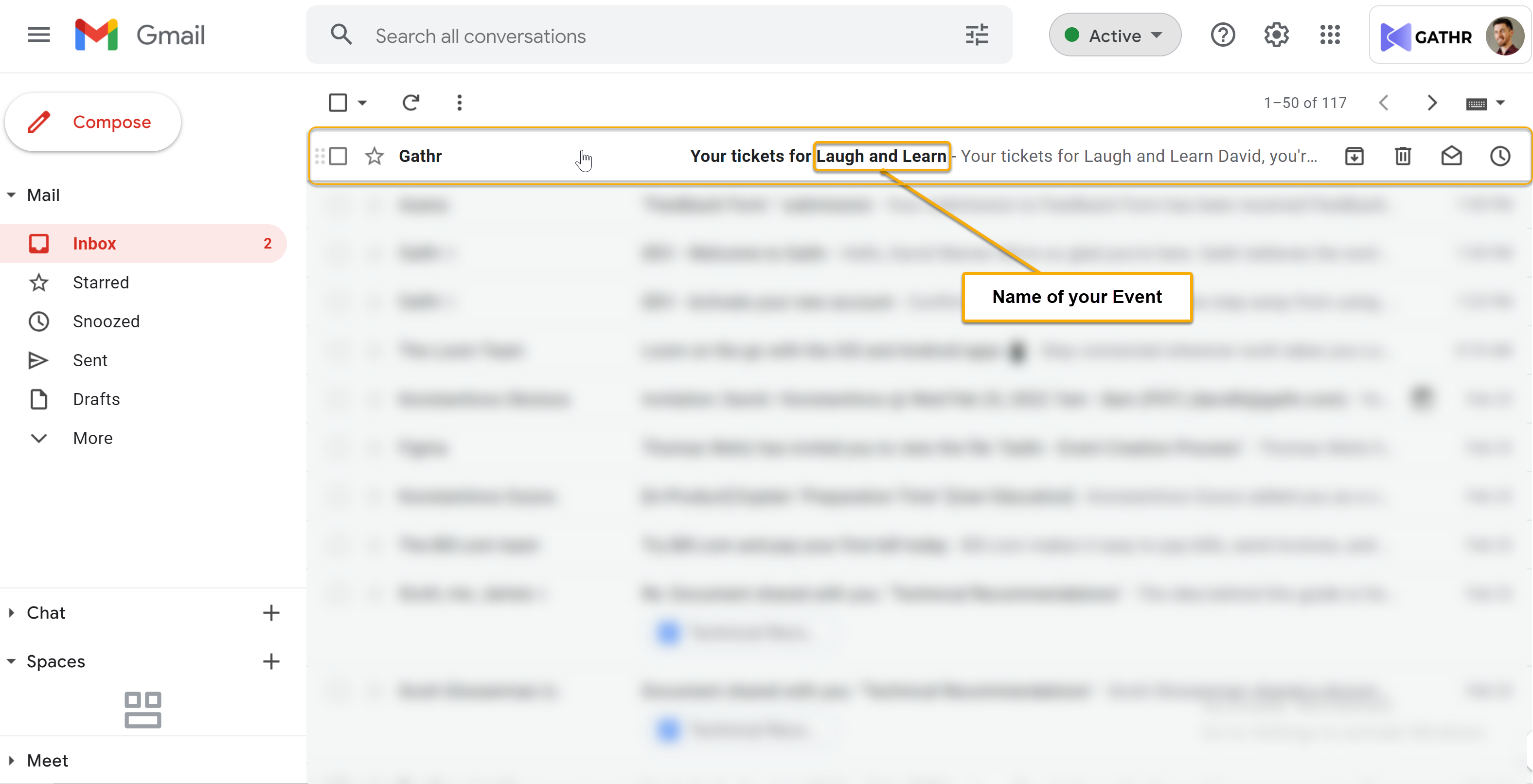The image size is (1533, 784).
Task: Open the Active status dropdown
Action: 1114,35
